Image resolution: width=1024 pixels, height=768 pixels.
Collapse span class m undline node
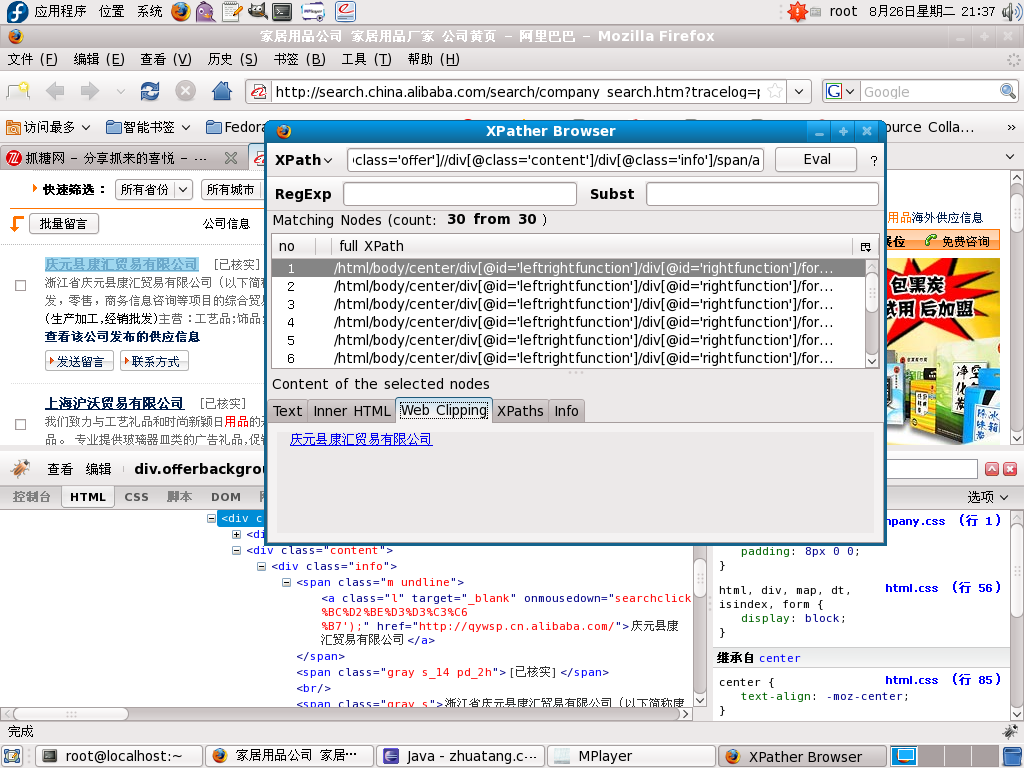click(286, 583)
